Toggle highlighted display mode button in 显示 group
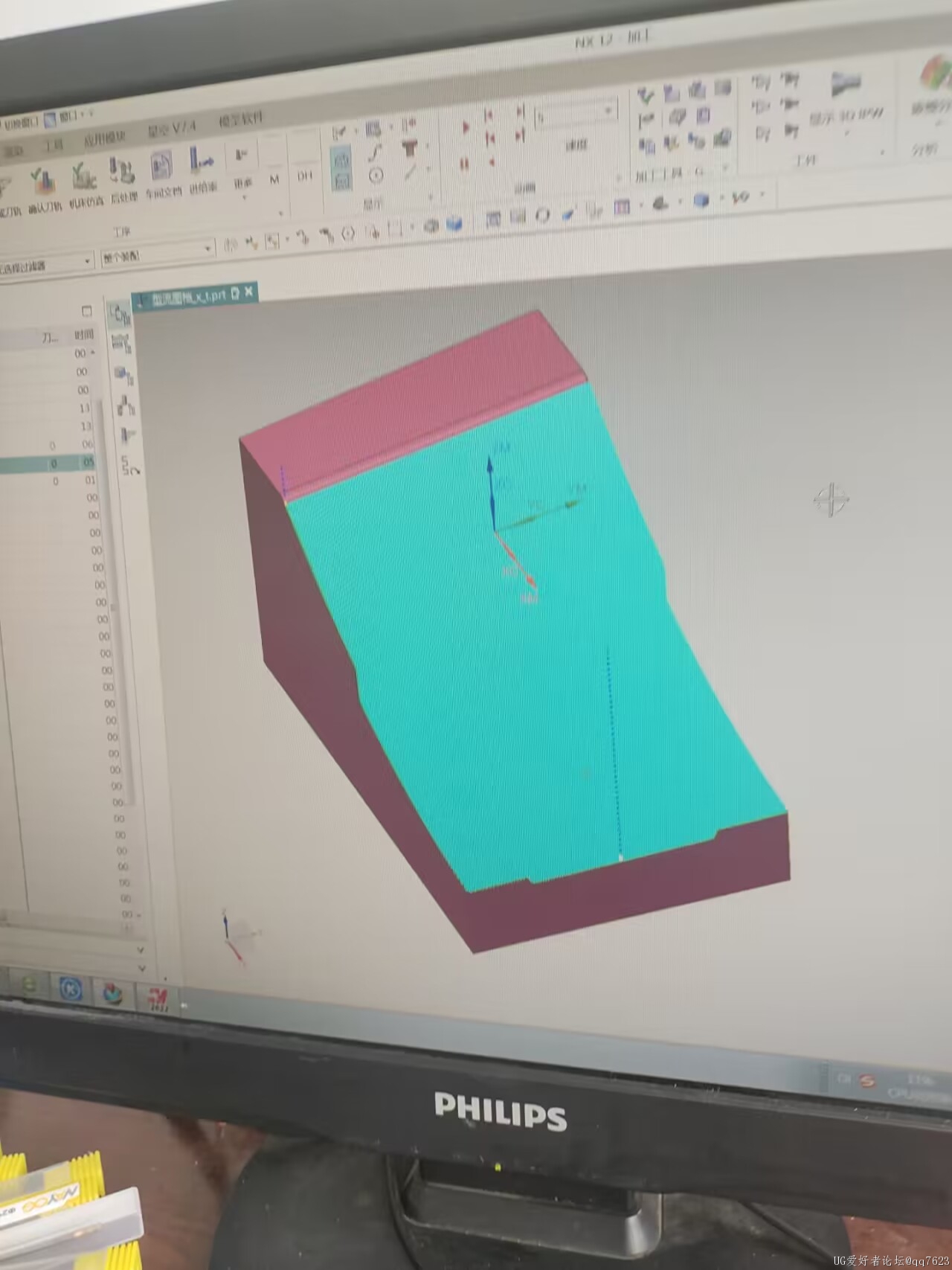This screenshot has height=1270, width=952. pos(341,159)
